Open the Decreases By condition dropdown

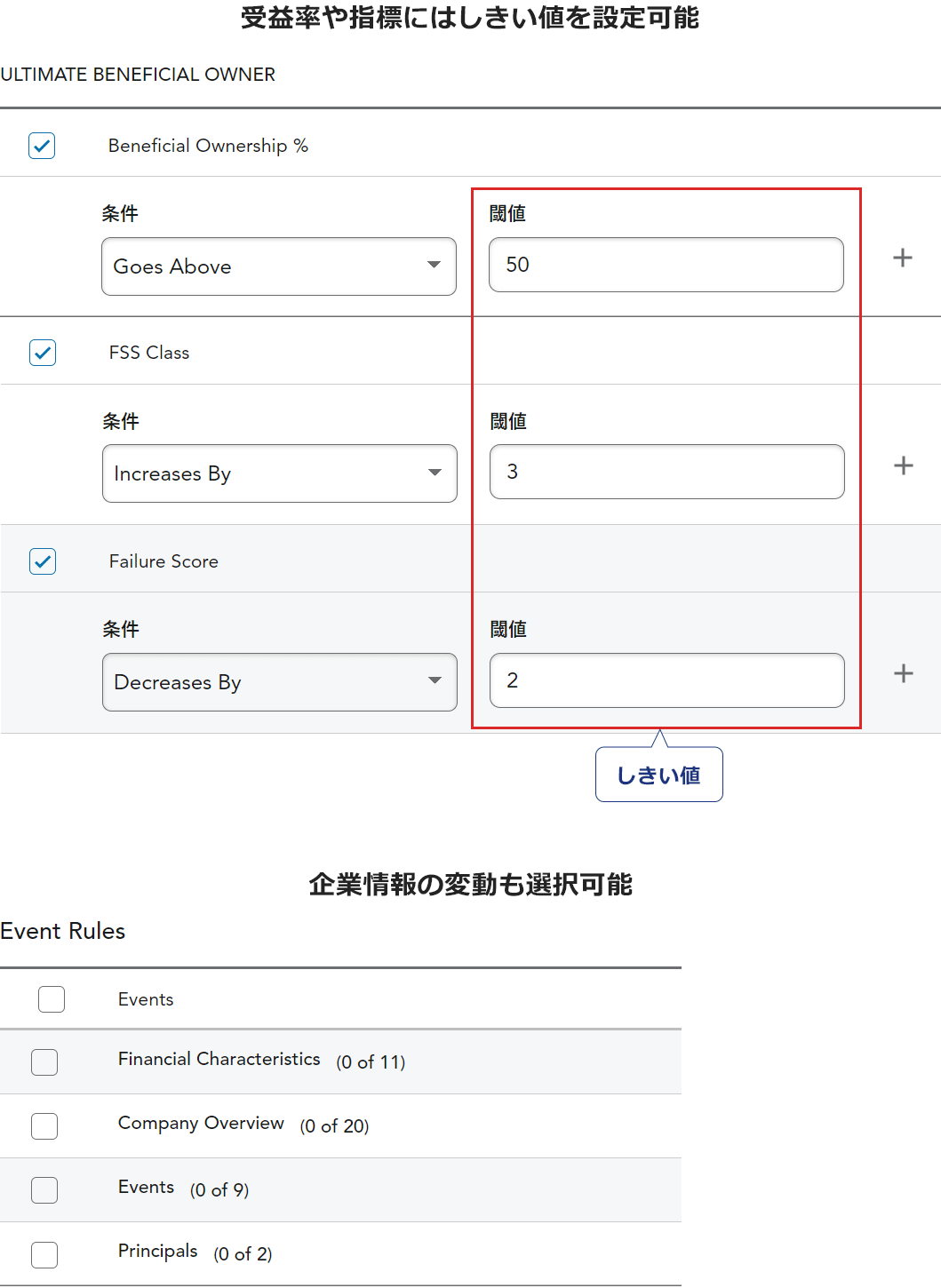click(280, 682)
